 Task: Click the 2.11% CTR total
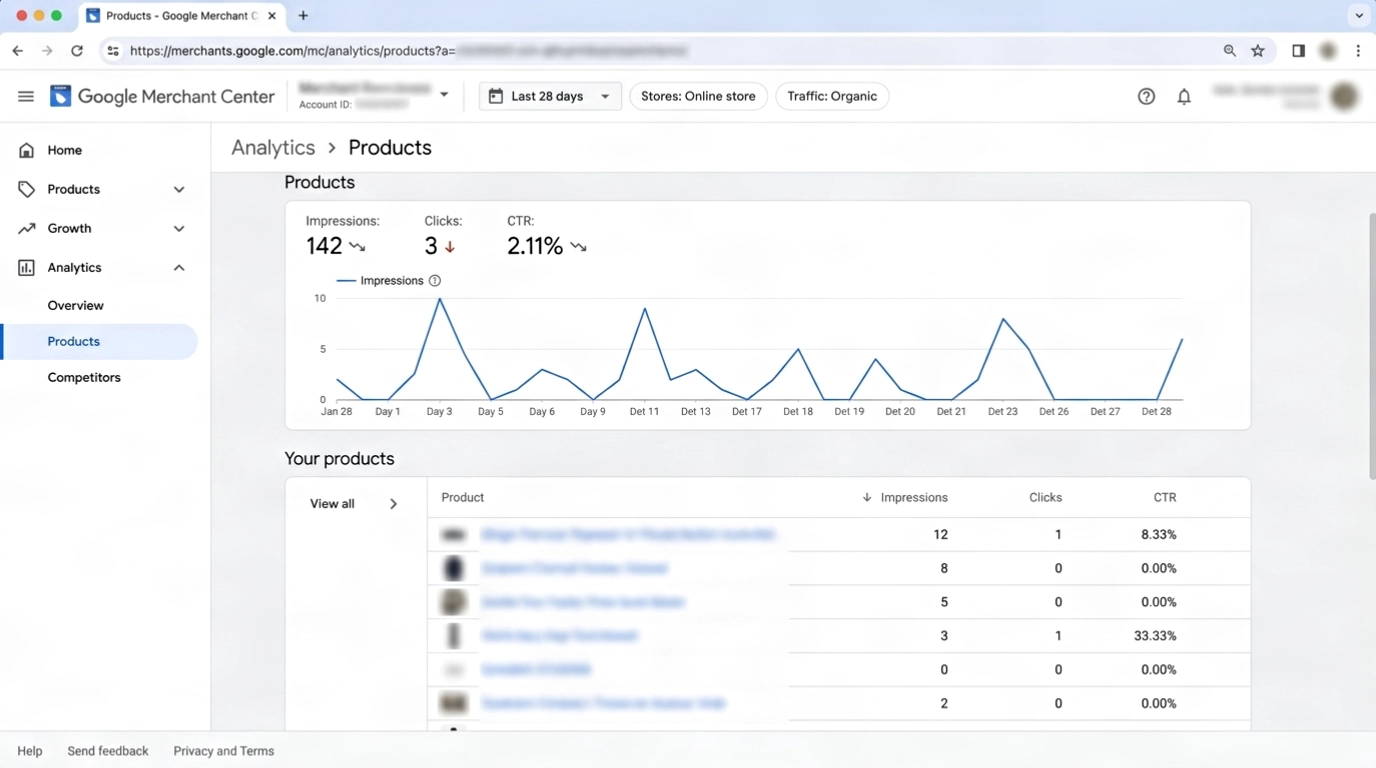click(535, 246)
